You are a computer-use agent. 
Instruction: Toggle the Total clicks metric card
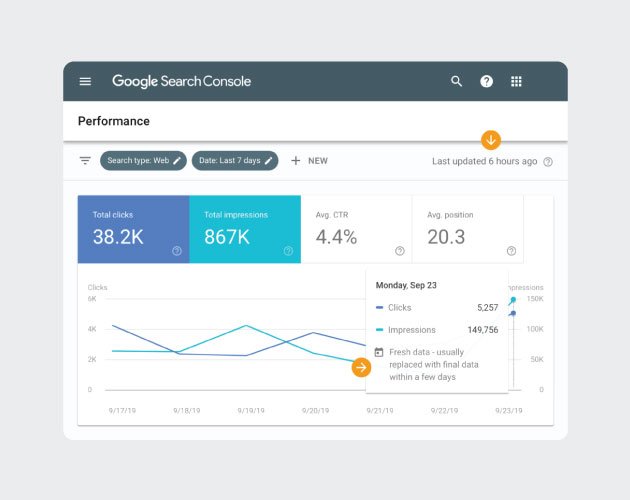pos(133,230)
